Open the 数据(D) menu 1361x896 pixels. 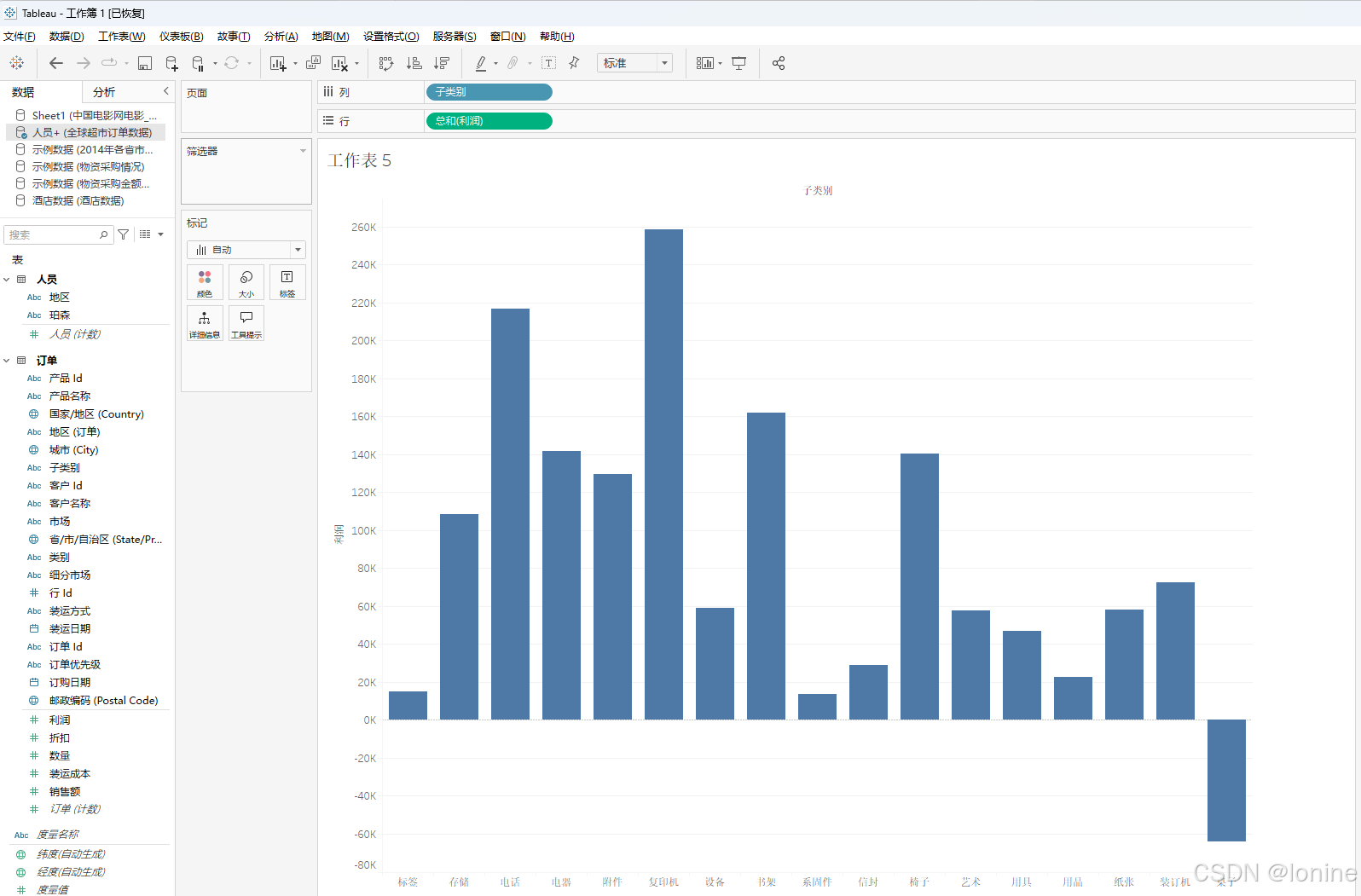tap(67, 37)
